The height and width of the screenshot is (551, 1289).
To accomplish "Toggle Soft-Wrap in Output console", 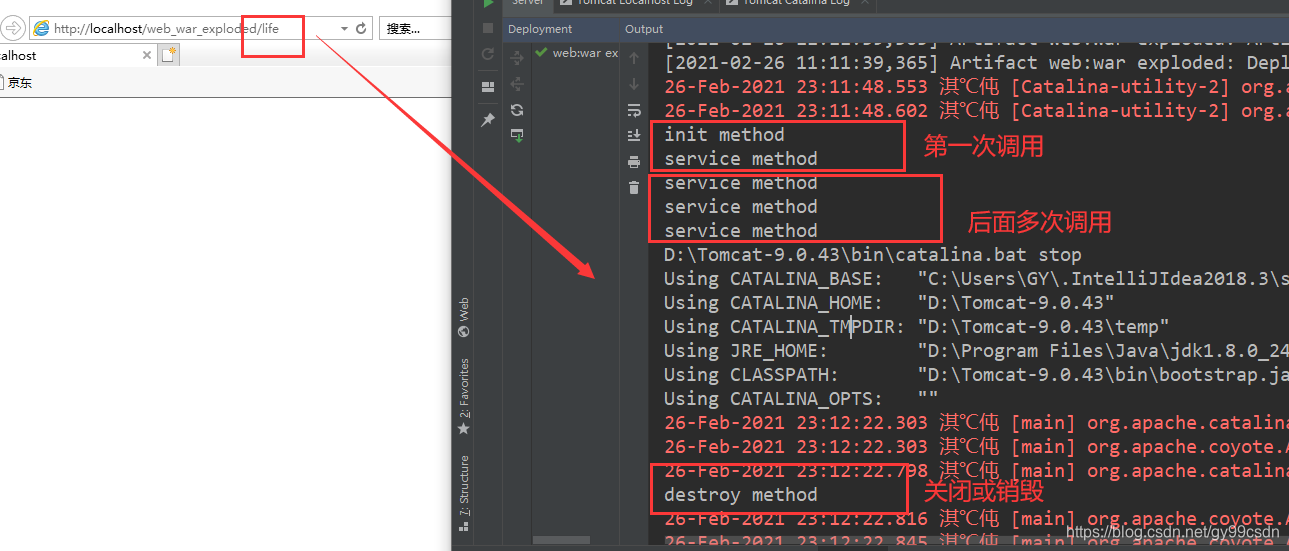I will (633, 110).
